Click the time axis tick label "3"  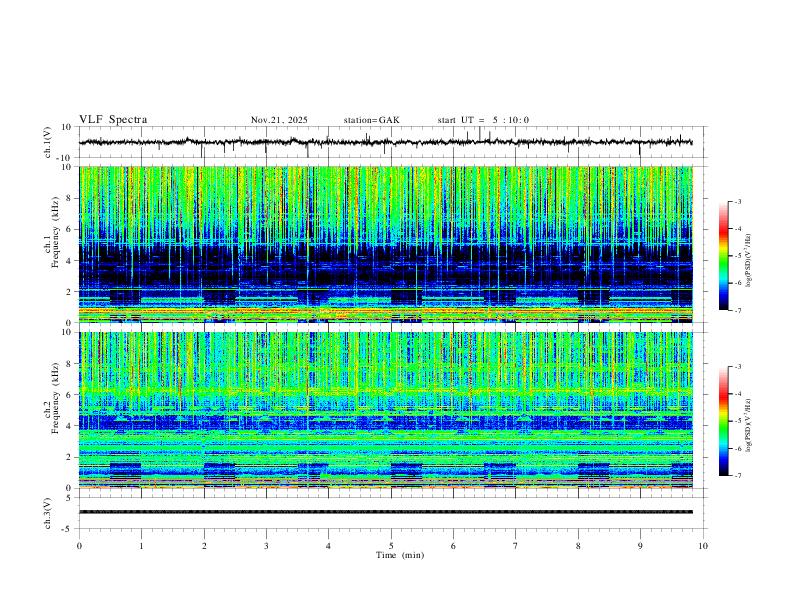pos(266,546)
